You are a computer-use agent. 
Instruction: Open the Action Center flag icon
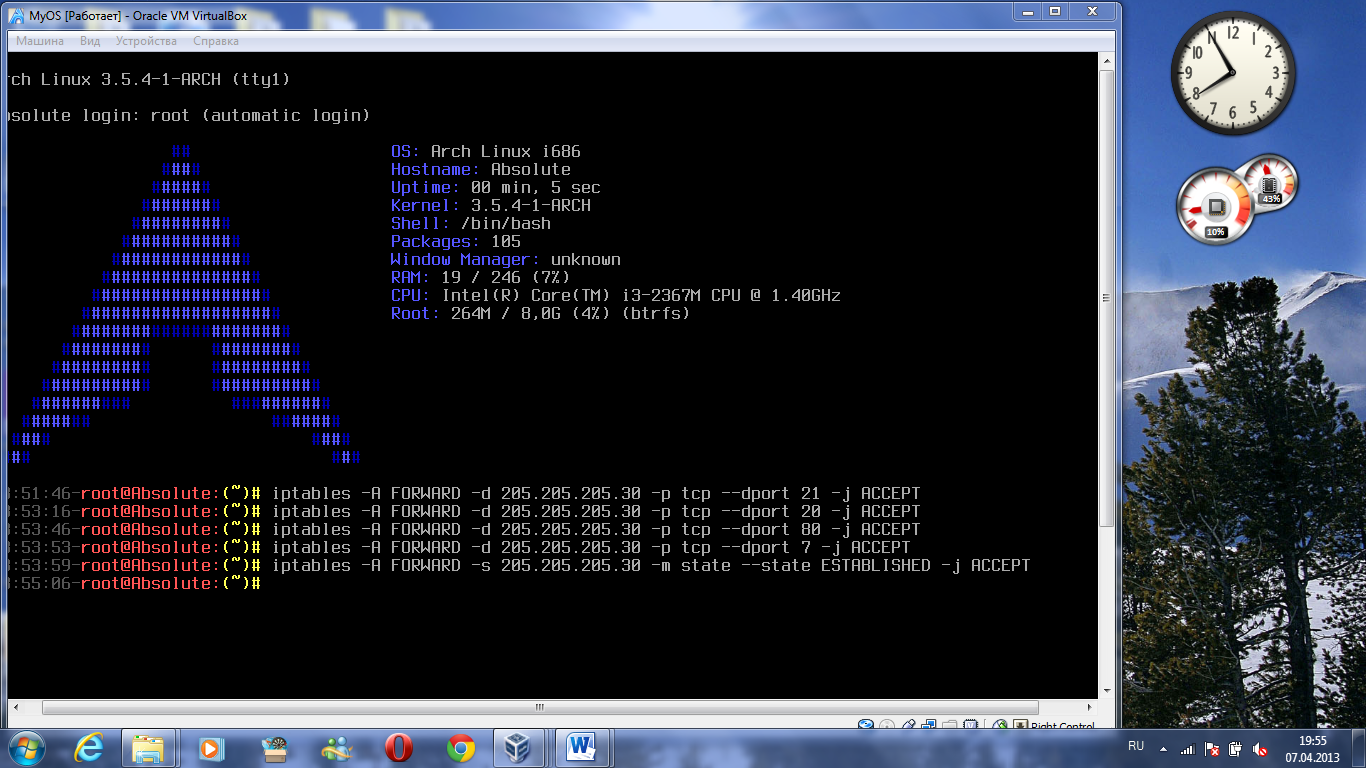1212,749
